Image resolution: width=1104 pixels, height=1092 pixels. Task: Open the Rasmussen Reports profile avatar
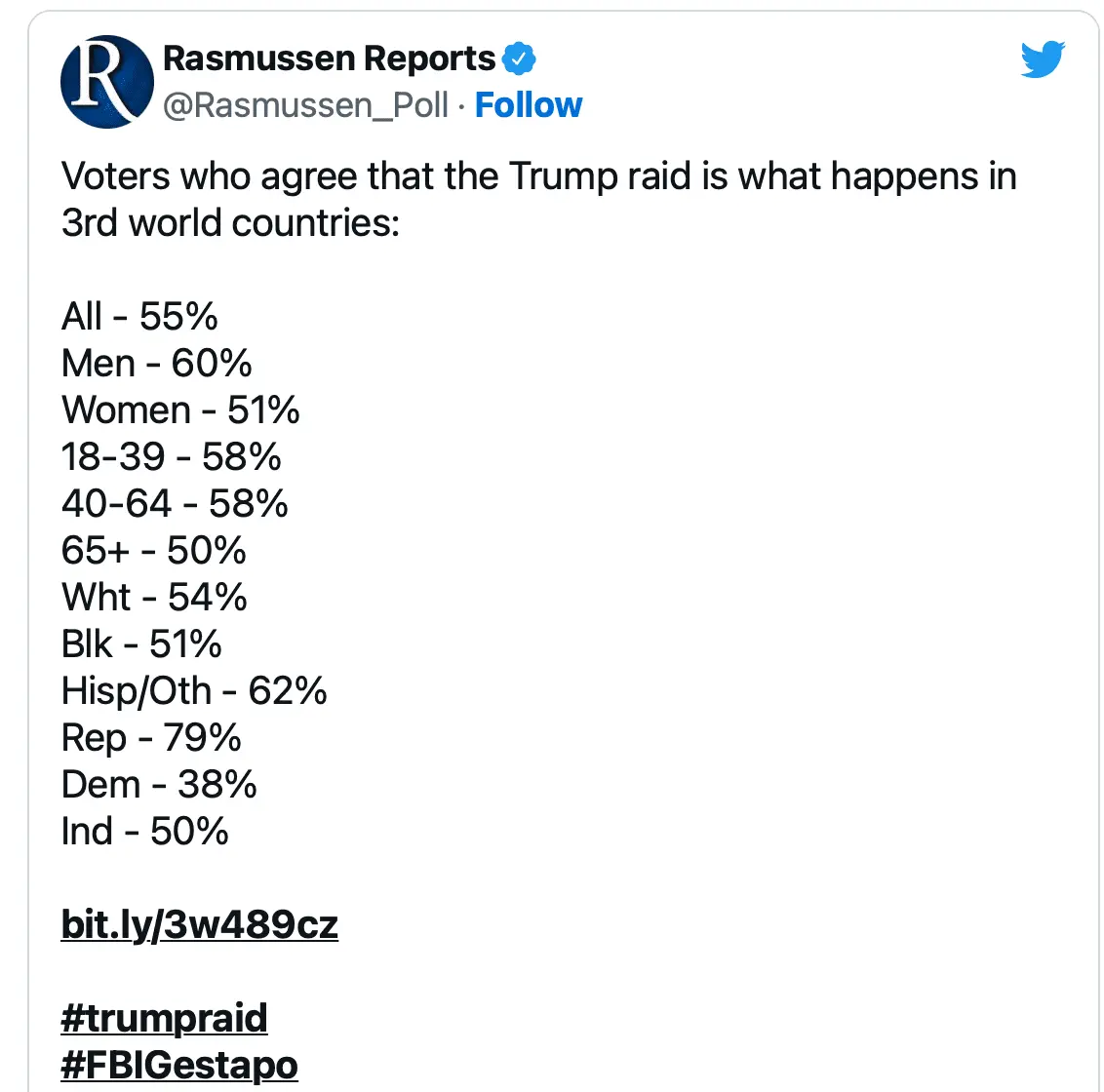point(106,82)
